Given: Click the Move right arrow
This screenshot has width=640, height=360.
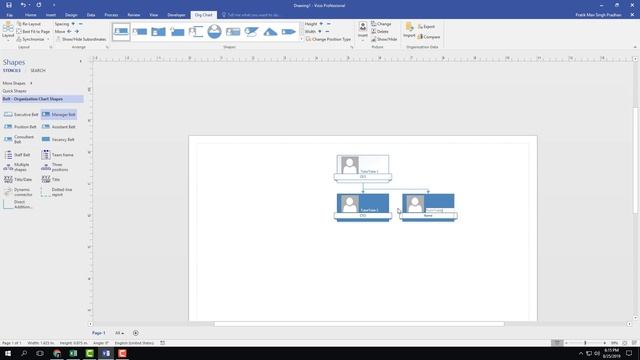Looking at the screenshot, I should tap(76, 31).
